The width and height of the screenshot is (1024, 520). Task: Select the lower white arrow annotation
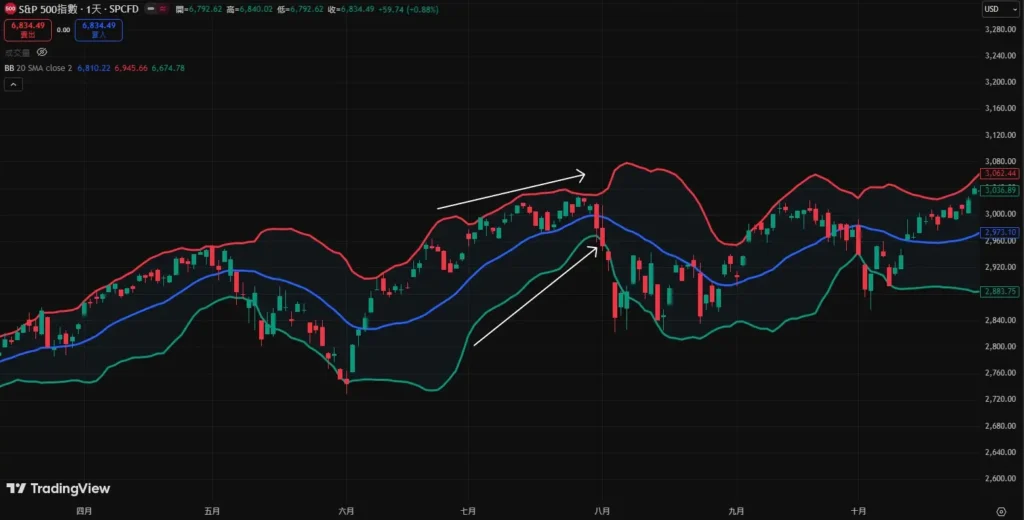[535, 296]
